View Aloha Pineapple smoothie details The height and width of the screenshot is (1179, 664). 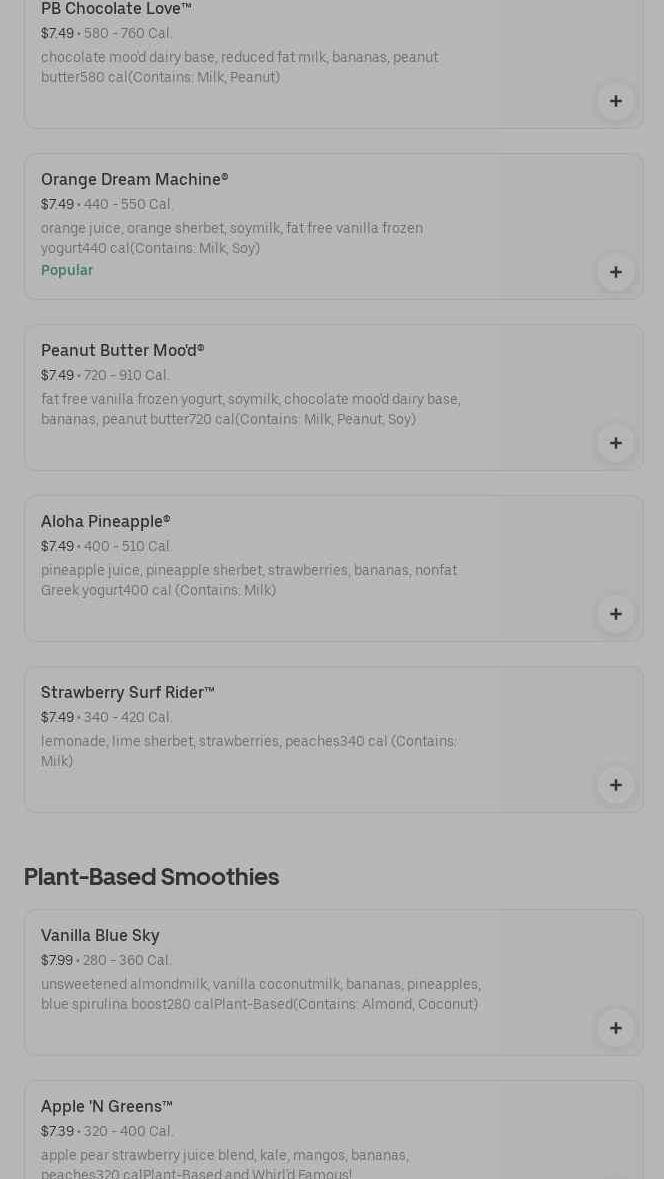pyautogui.click(x=105, y=522)
